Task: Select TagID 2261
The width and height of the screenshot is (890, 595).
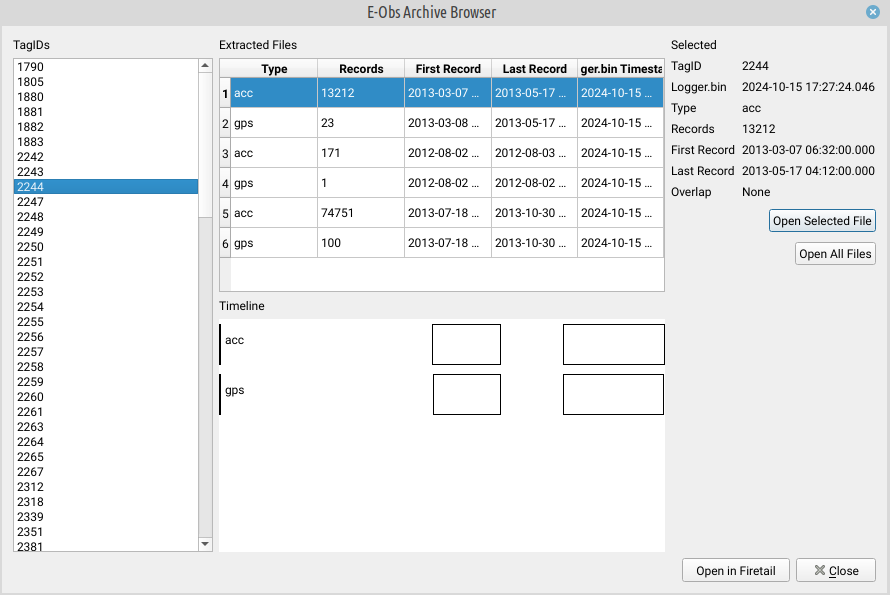Action: tap(106, 412)
